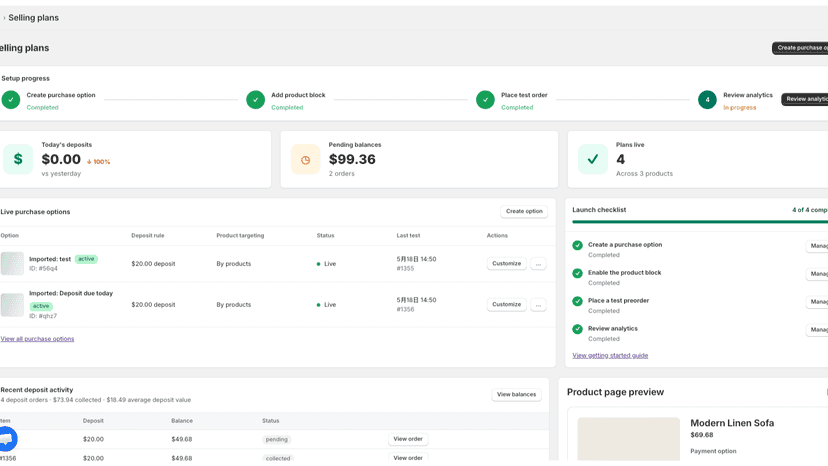The height and width of the screenshot is (466, 828).
Task: Click the clock icon for Pending balances
Action: click(x=305, y=159)
